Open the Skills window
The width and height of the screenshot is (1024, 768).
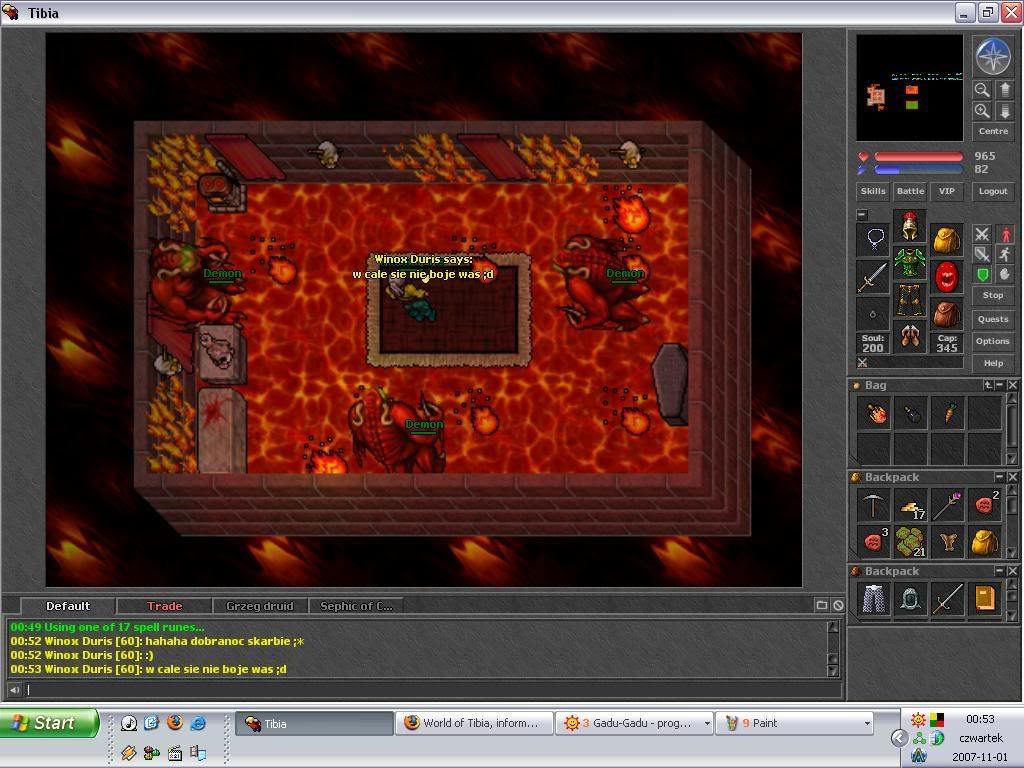(x=873, y=191)
